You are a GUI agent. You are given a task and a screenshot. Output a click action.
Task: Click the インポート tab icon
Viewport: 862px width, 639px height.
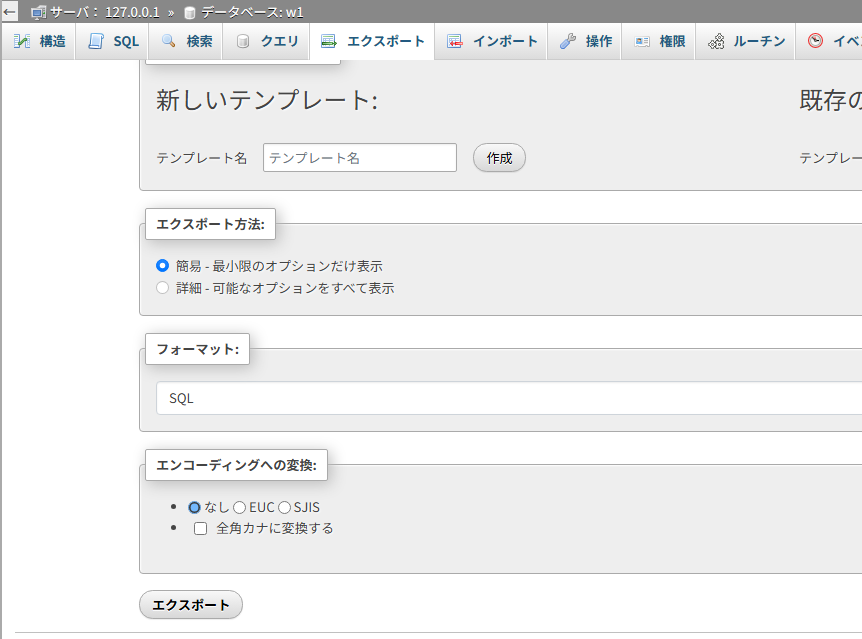(x=455, y=42)
